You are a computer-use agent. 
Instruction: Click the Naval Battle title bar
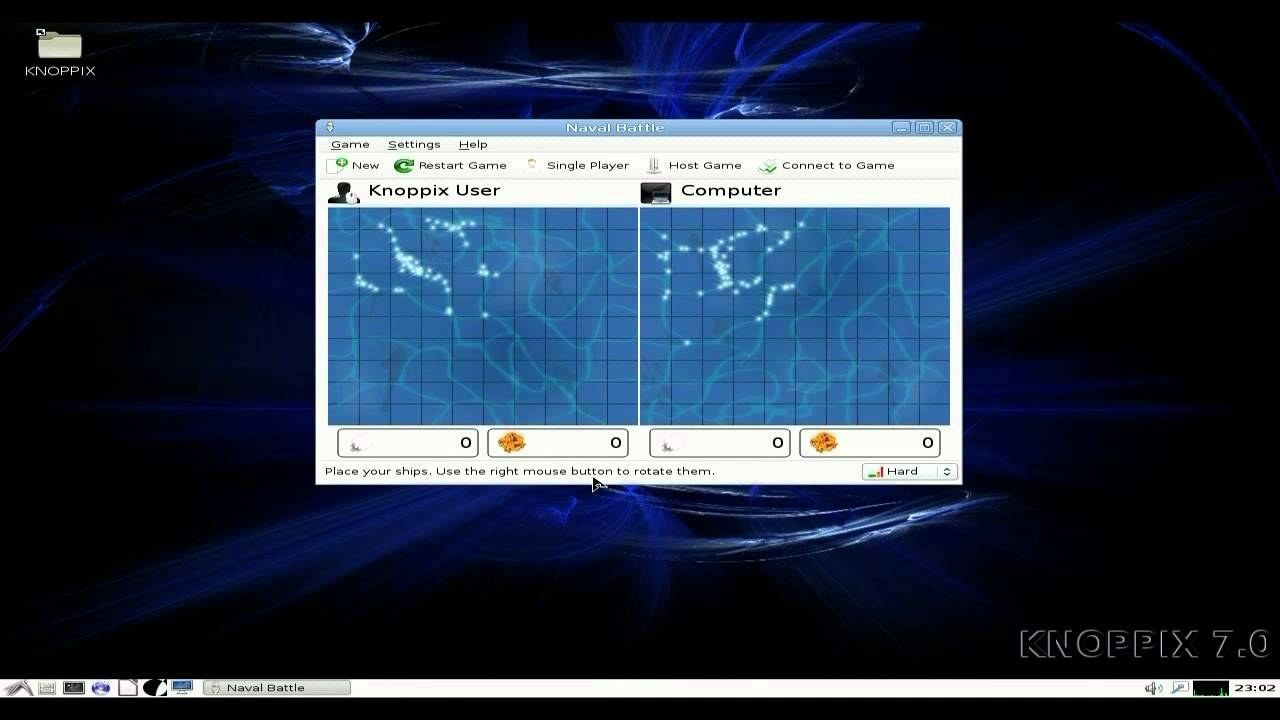click(x=614, y=127)
